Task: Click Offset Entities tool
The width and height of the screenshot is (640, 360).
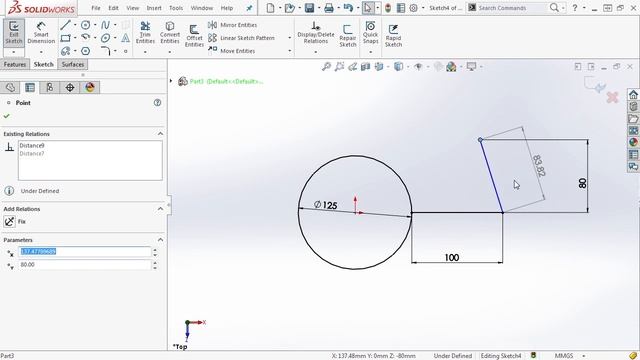Action: pyautogui.click(x=194, y=36)
